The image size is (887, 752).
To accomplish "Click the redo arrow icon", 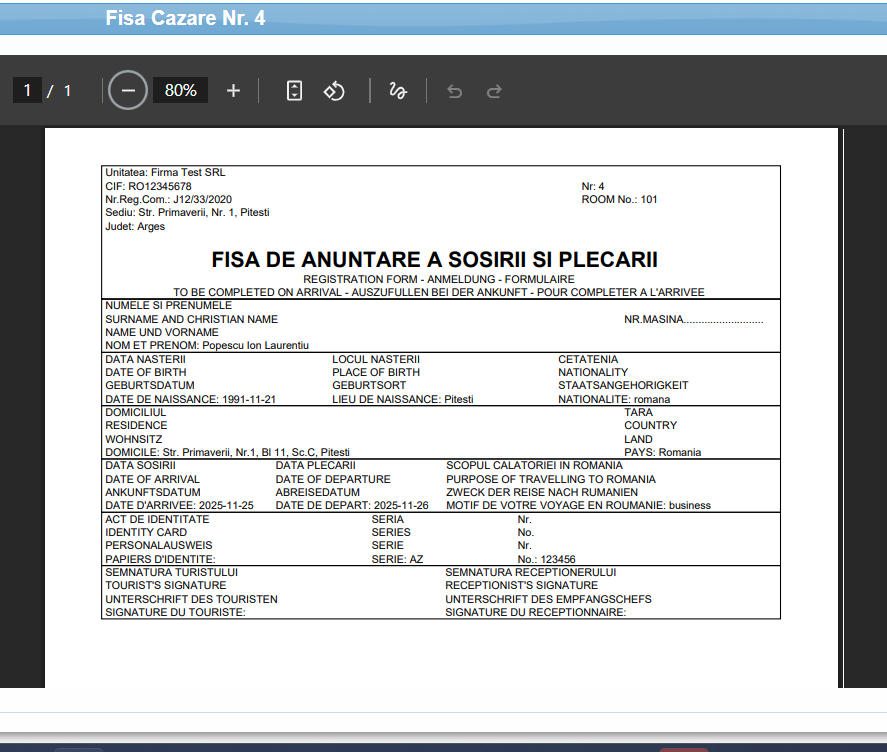I will pyautogui.click(x=493, y=90).
